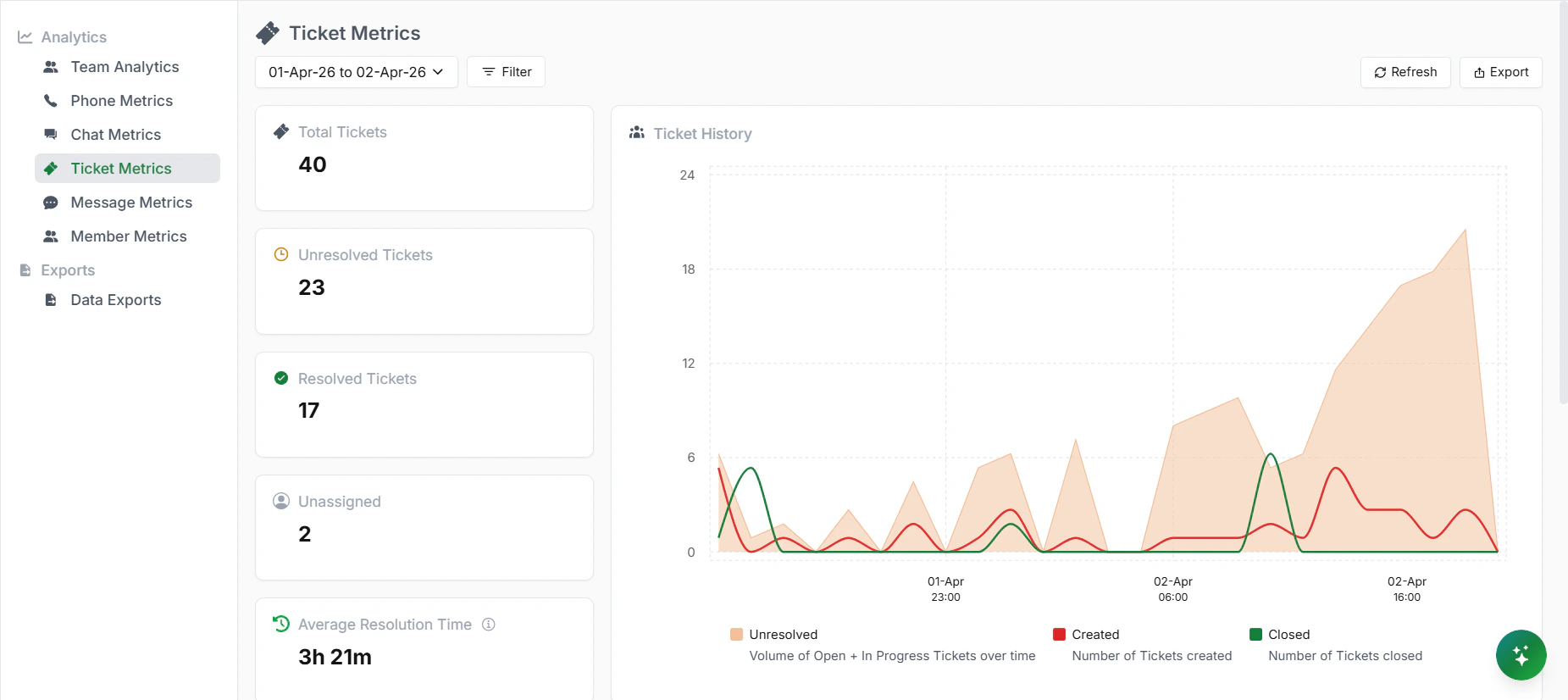Click the green sparkle assistant button
1568x700 pixels.
pyautogui.click(x=1521, y=655)
